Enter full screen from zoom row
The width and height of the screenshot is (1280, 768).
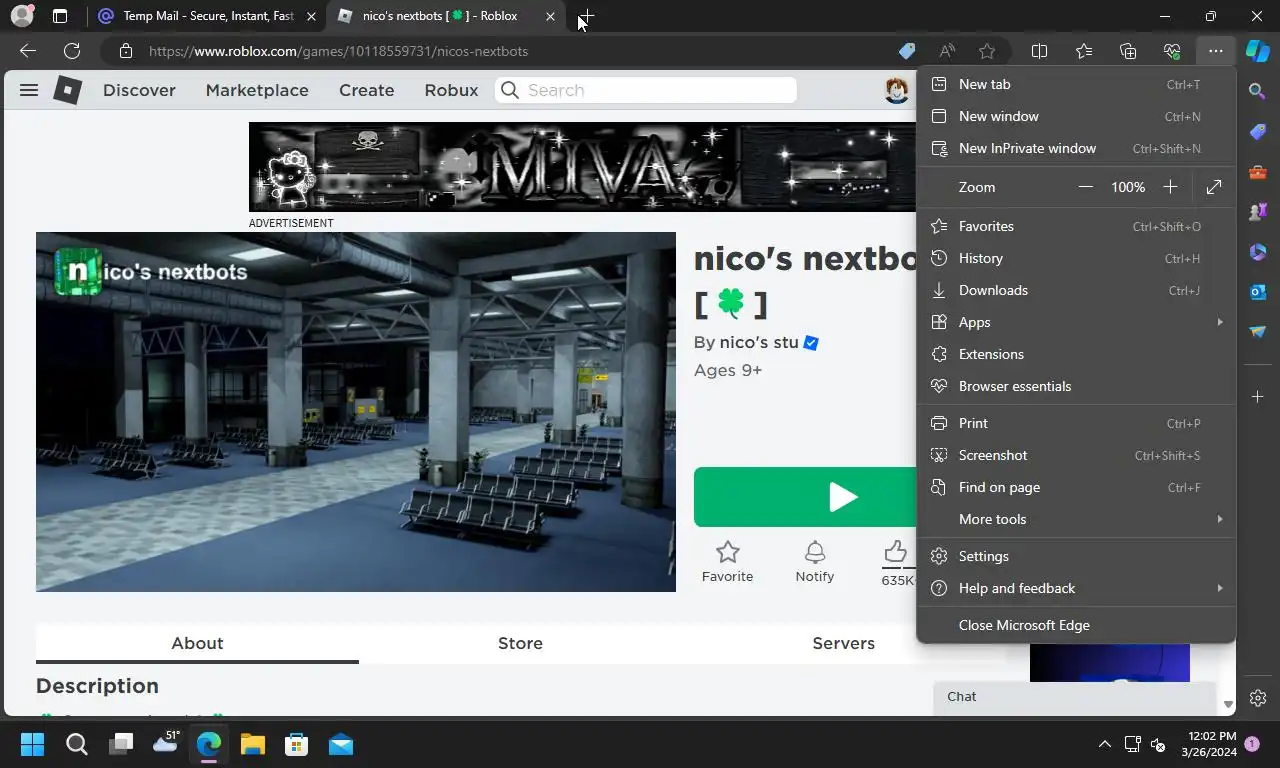click(1214, 187)
